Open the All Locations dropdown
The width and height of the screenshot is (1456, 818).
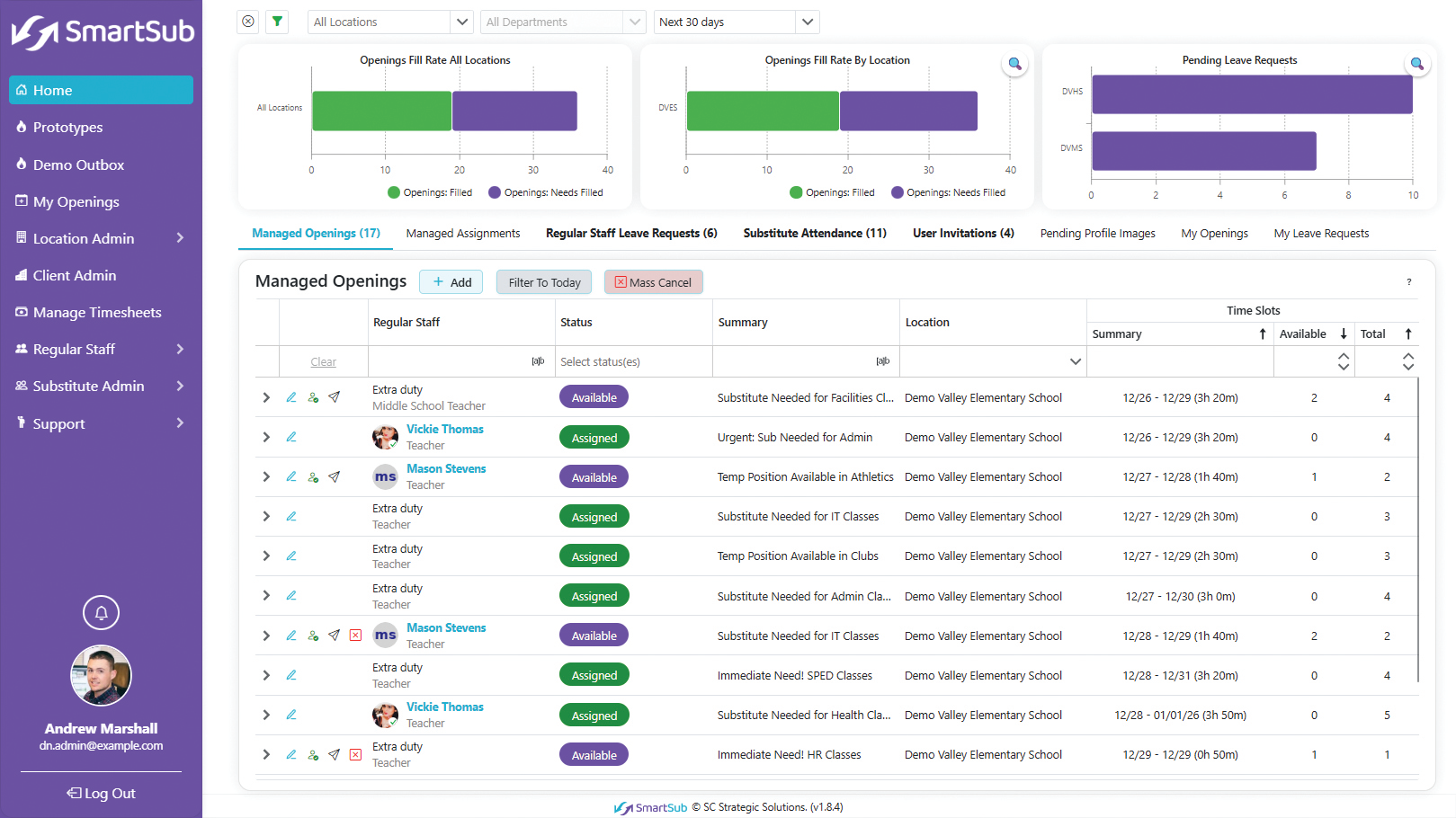(390, 22)
